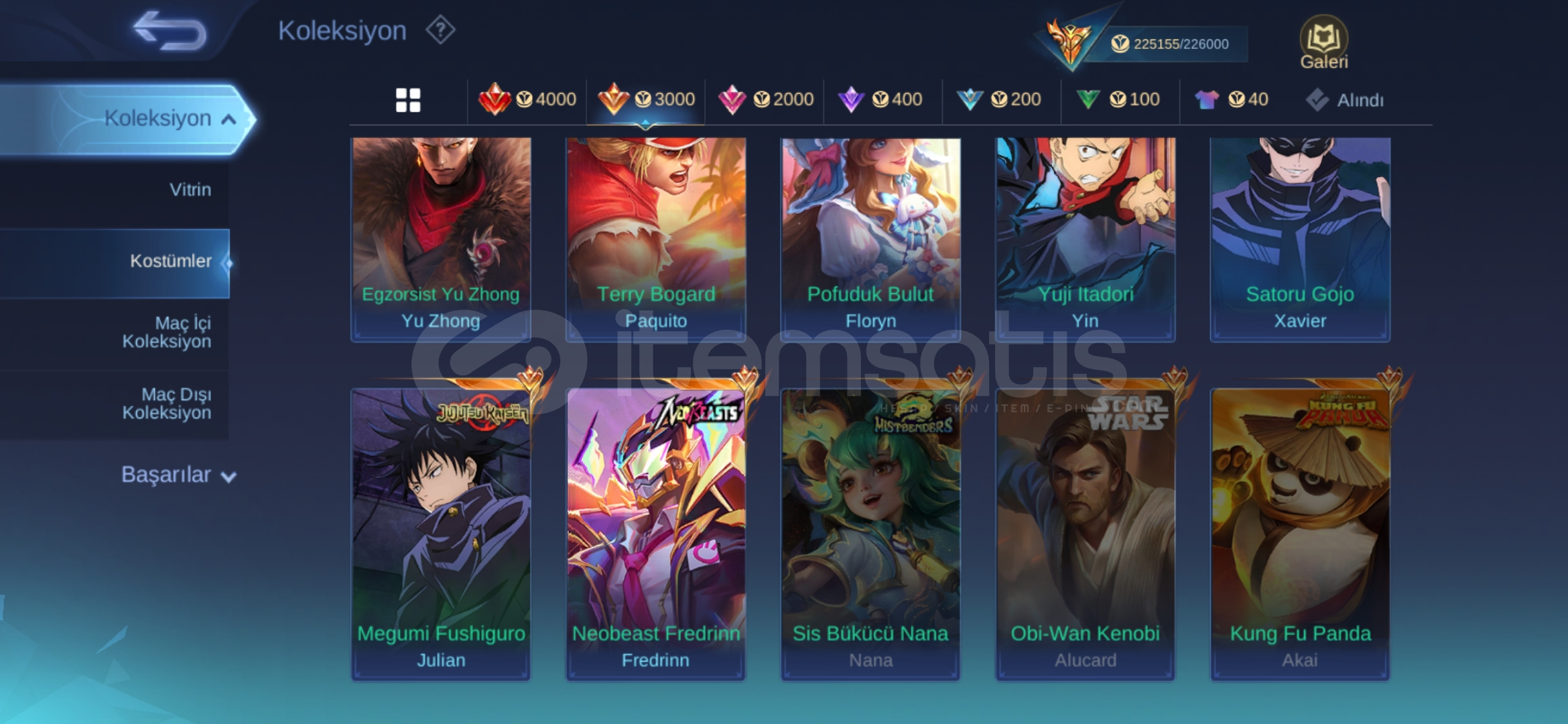Open the Satoru Gojo Xavier skin card
This screenshot has width=1568, height=724.
(x=1300, y=239)
